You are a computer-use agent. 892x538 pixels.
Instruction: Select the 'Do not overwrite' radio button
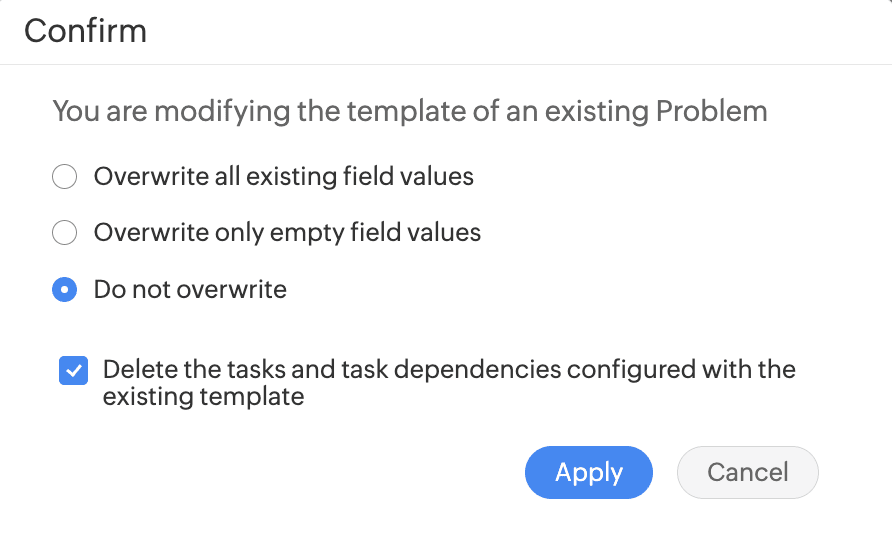64,290
